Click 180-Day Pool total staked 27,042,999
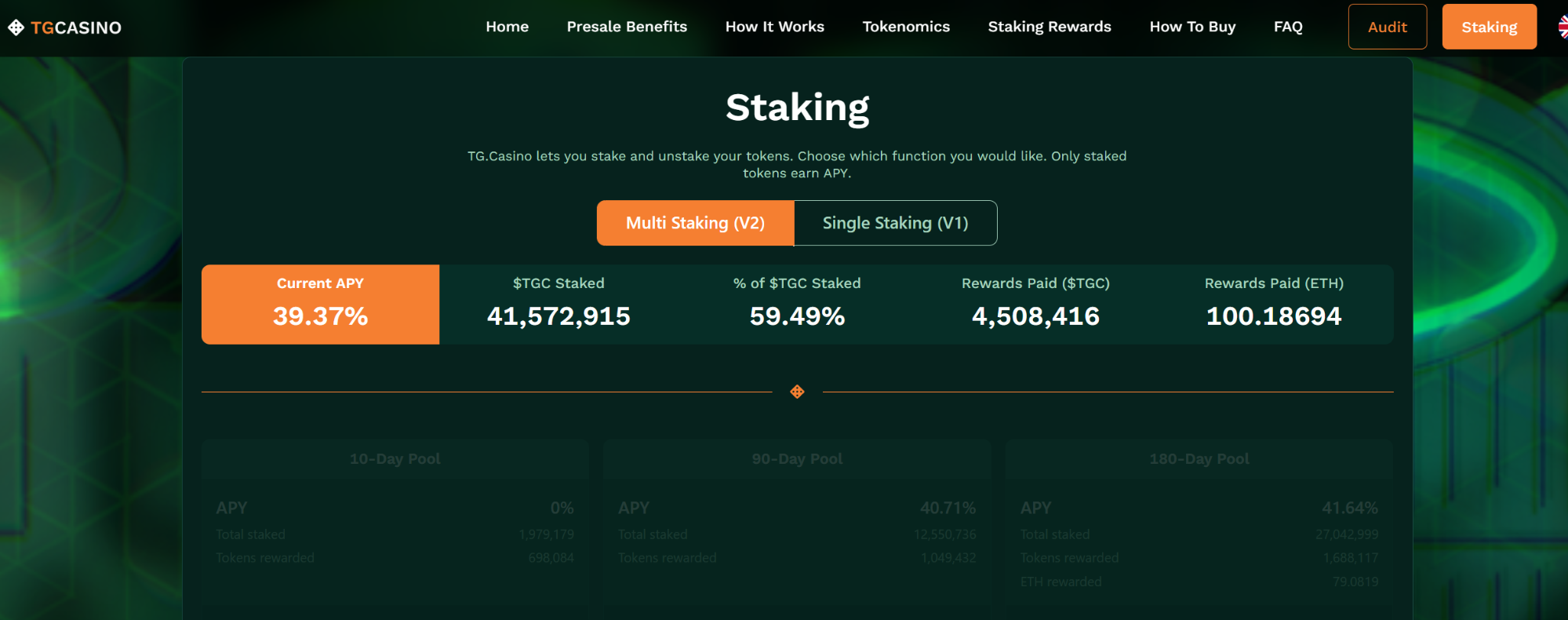The width and height of the screenshot is (1568, 620). [1347, 534]
